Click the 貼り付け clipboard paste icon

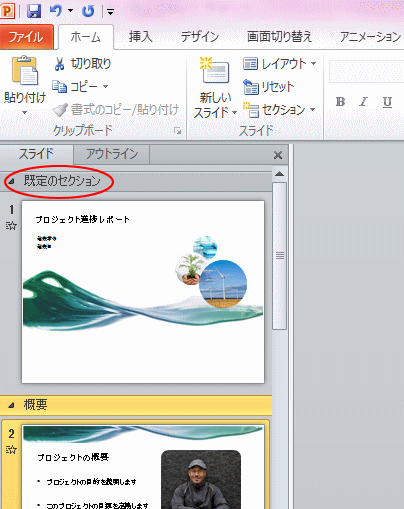[x=25, y=71]
